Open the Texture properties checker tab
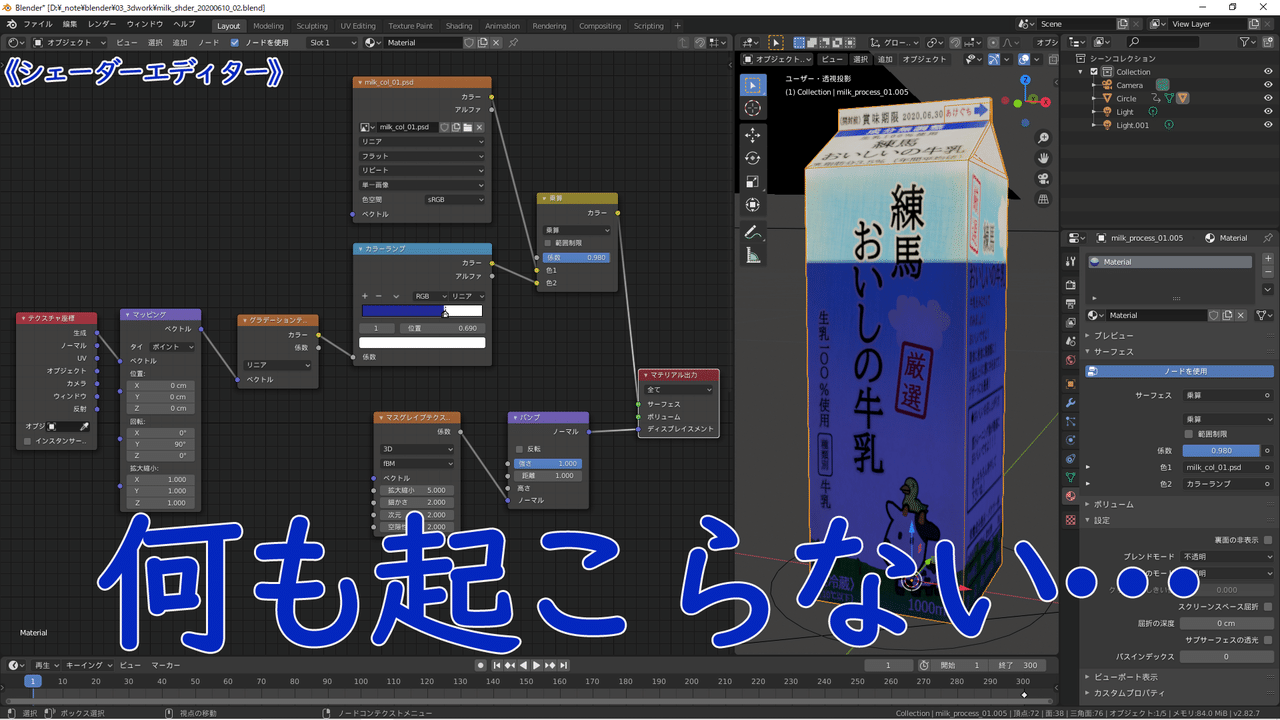 pyautogui.click(x=1070, y=520)
